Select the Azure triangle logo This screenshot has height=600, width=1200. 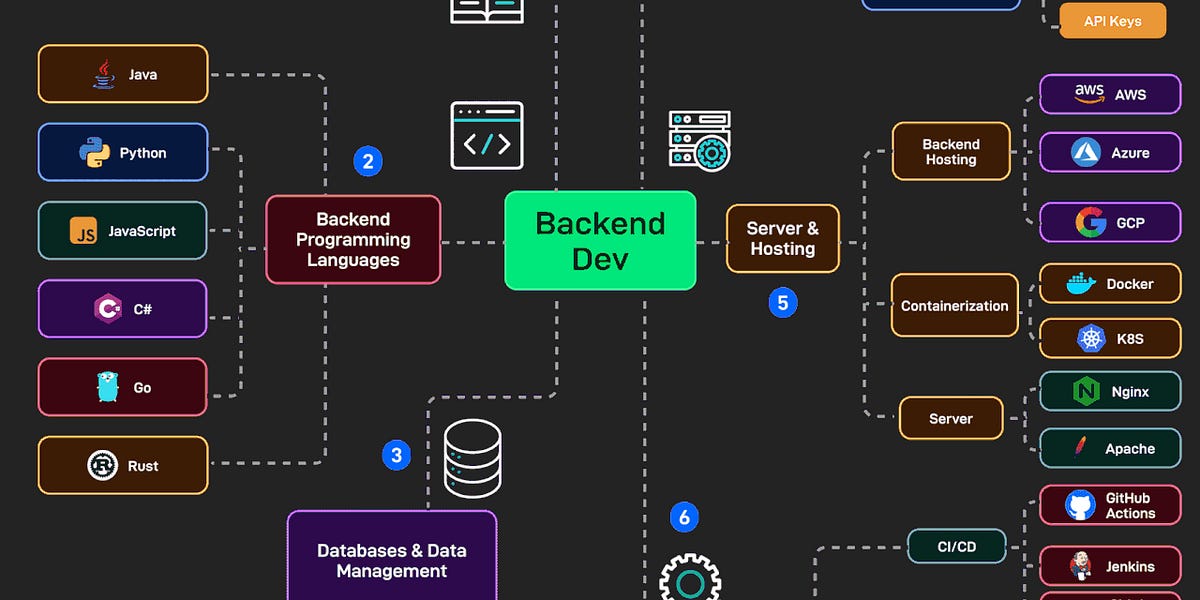(x=1086, y=153)
